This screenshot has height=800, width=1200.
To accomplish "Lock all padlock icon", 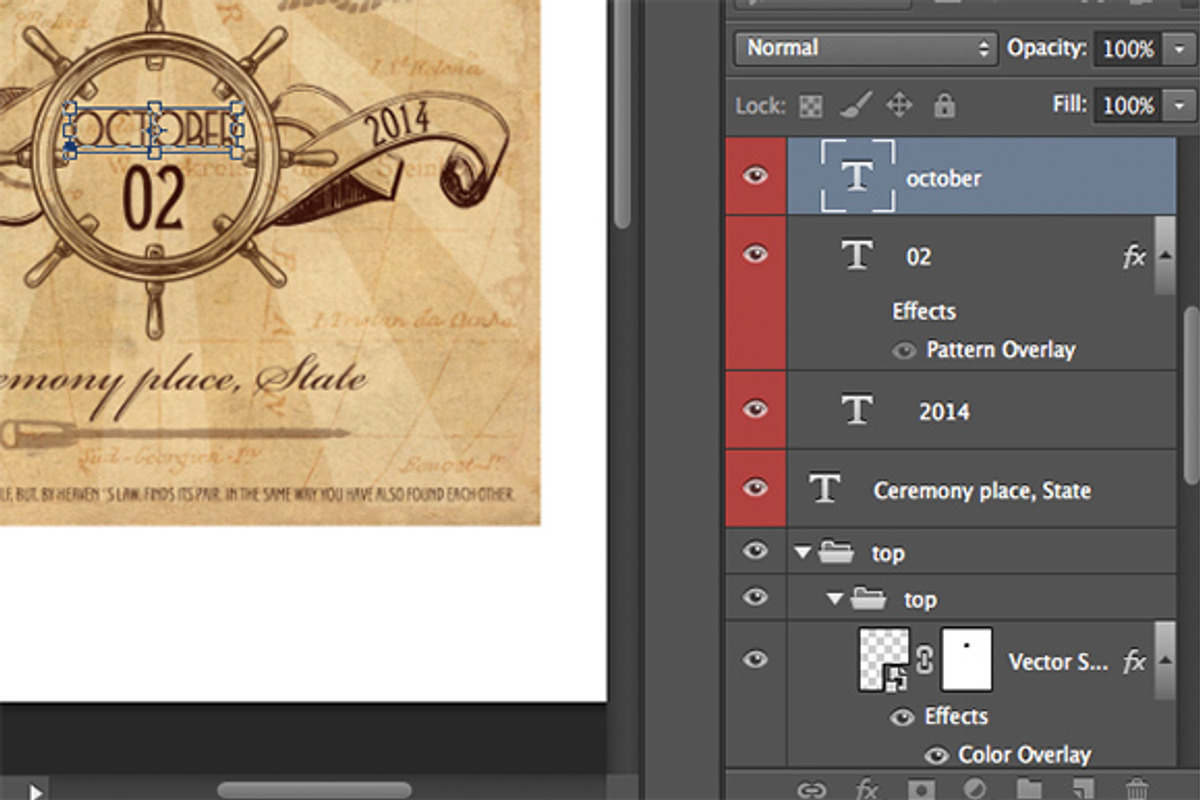I will (944, 105).
